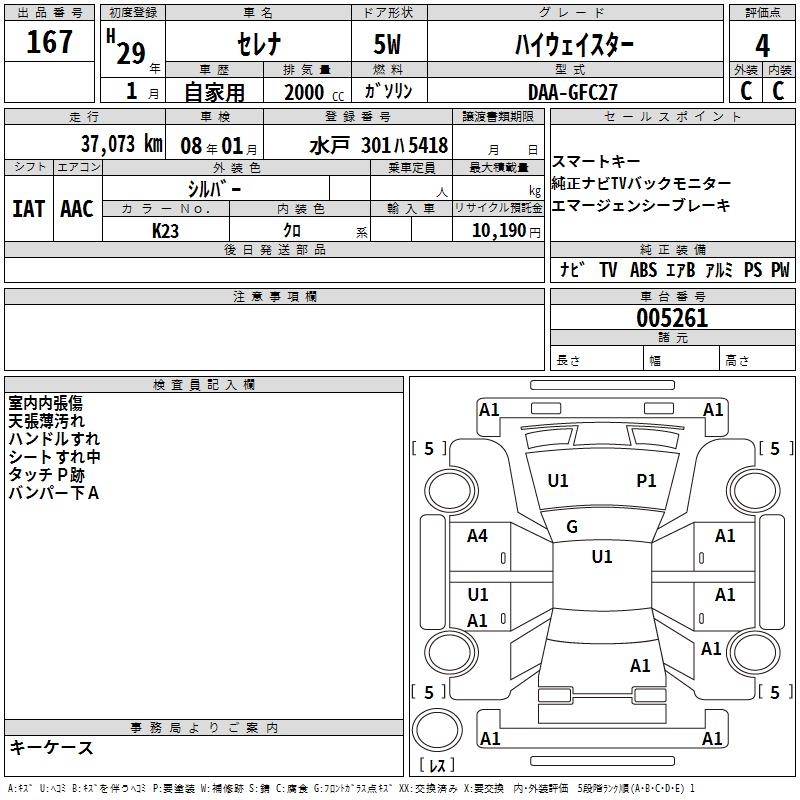Click the mileage value 37,073 km
Viewport: 800px width, 800px height.
pyautogui.click(x=121, y=144)
